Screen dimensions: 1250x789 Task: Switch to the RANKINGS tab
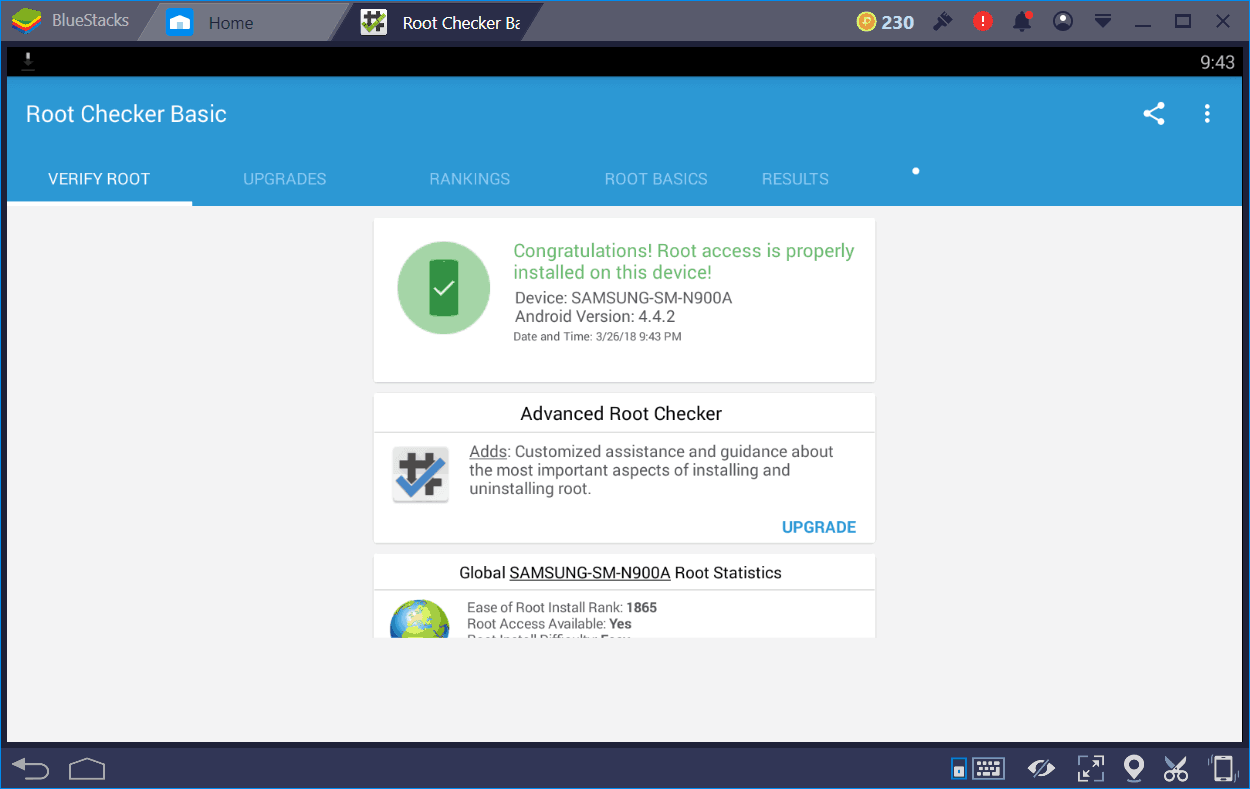click(x=470, y=179)
